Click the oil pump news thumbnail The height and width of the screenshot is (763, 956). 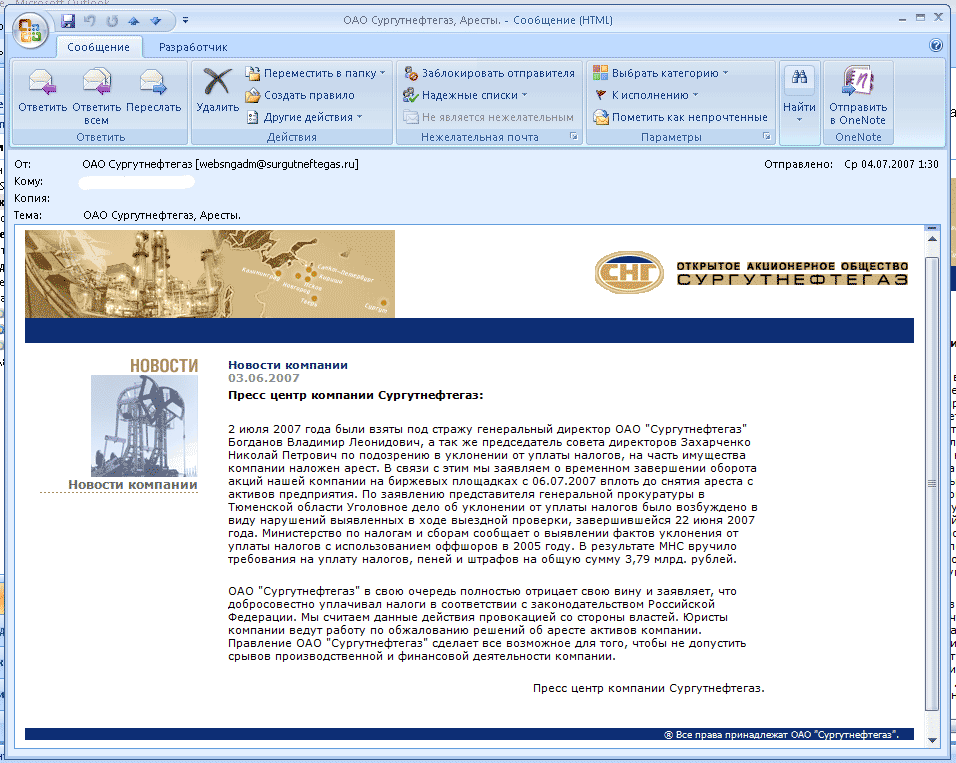144,426
